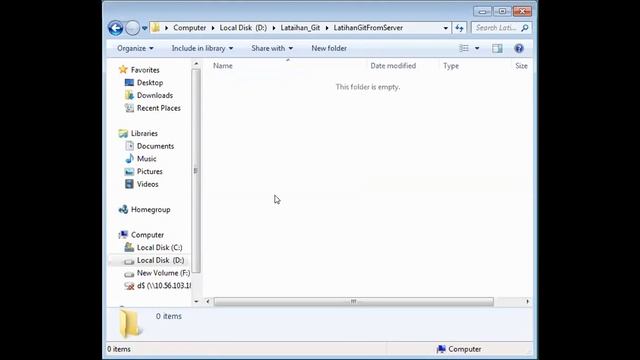The width and height of the screenshot is (640, 360).
Task: Click the New folder button
Action: 329,48
